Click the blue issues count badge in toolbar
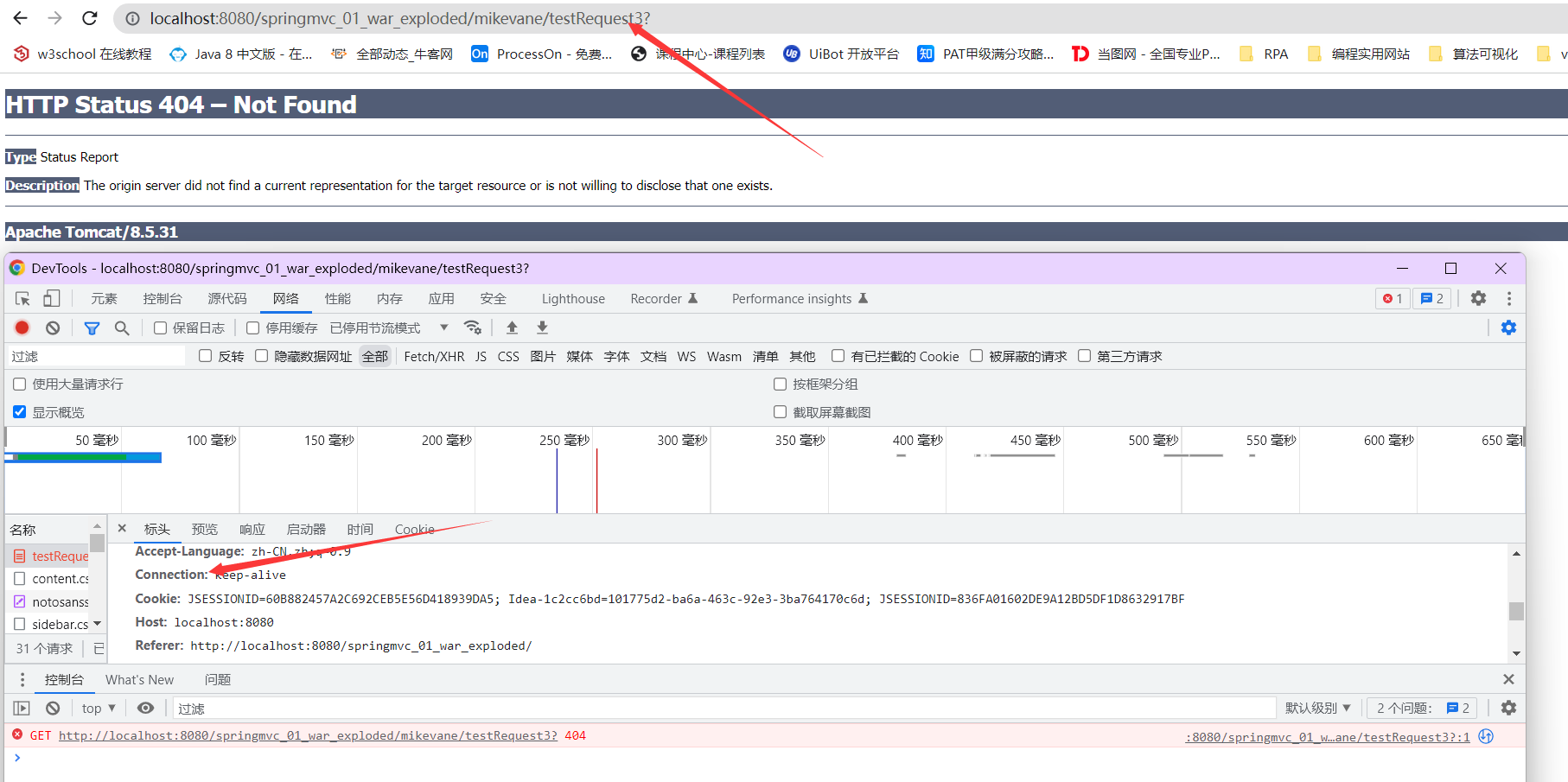Screen dimensions: 1568x782 pyautogui.click(x=1432, y=298)
